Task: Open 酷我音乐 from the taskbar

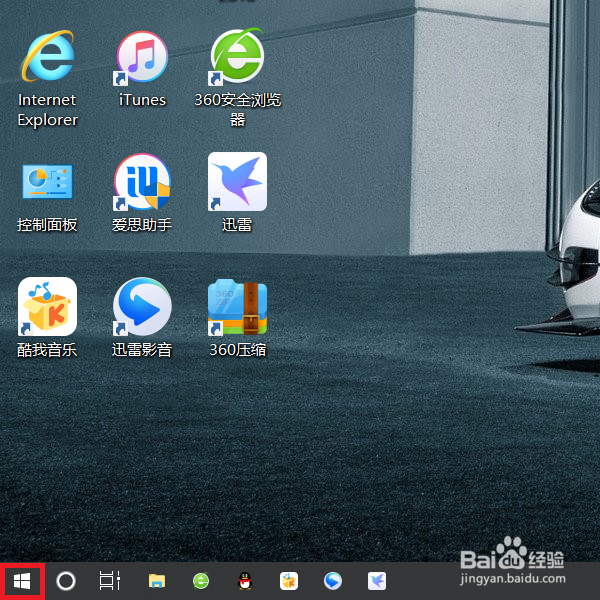Action: 289,581
